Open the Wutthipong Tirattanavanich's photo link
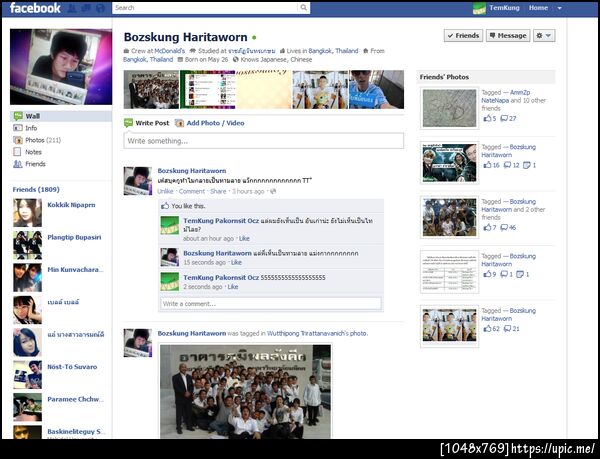The image size is (600, 459). coord(317,334)
